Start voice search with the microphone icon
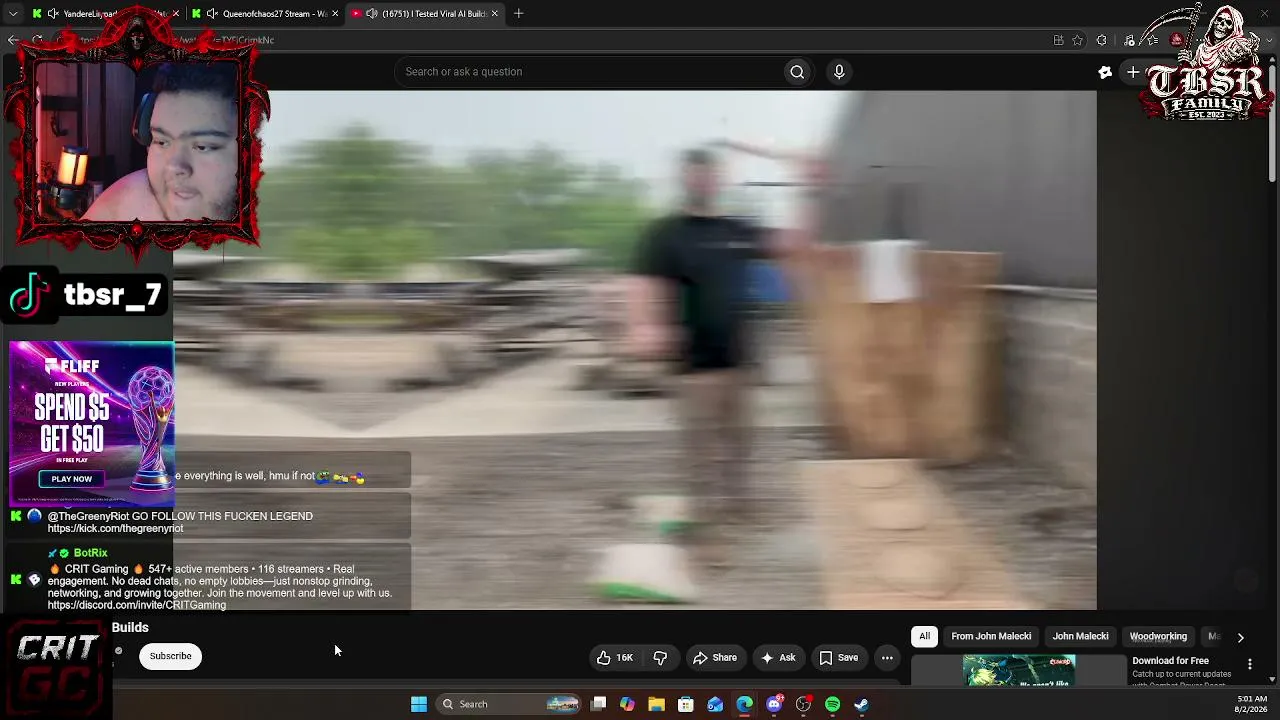The height and width of the screenshot is (720, 1280). (x=839, y=72)
